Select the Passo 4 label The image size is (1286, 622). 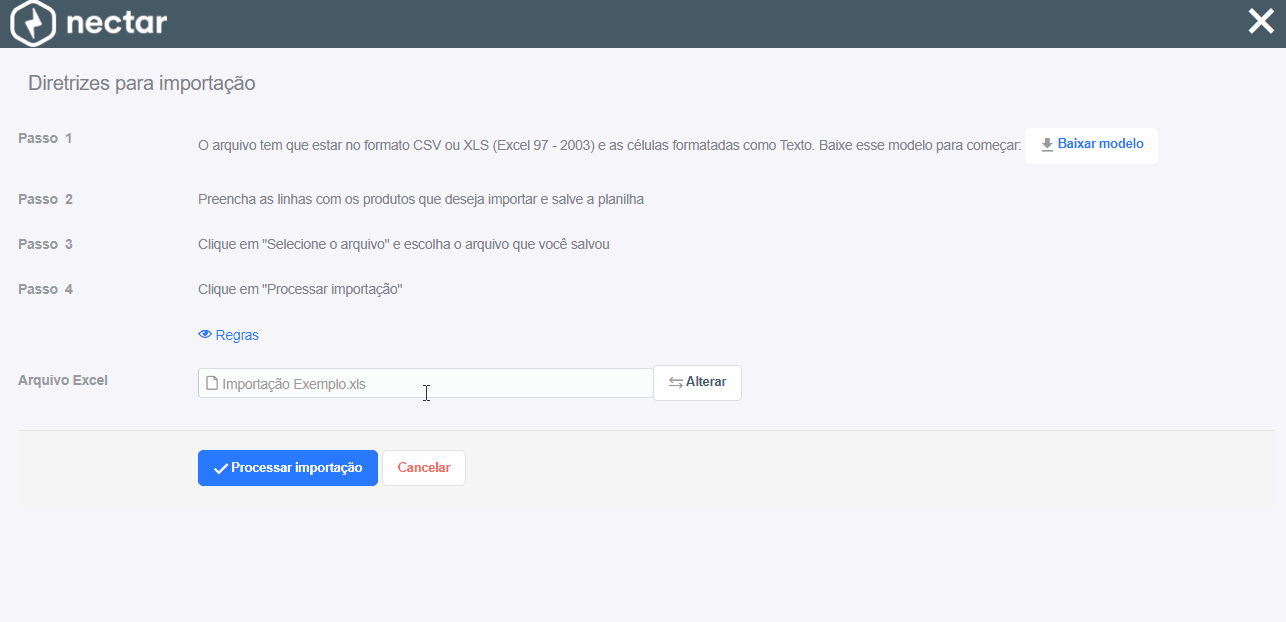(45, 289)
